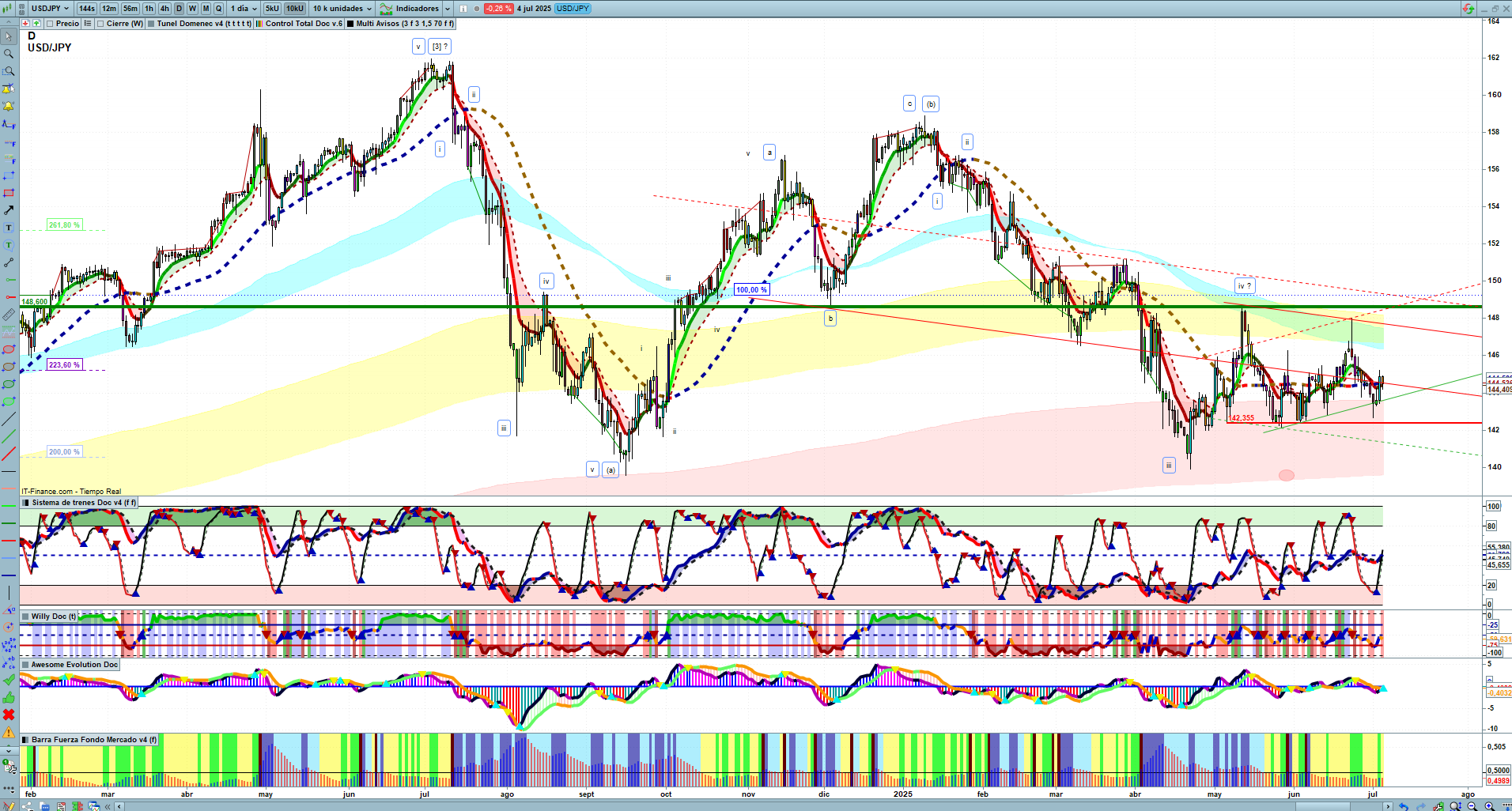Zoom in with plus magnifier icon
1512x811 pixels.
pos(1489,806)
